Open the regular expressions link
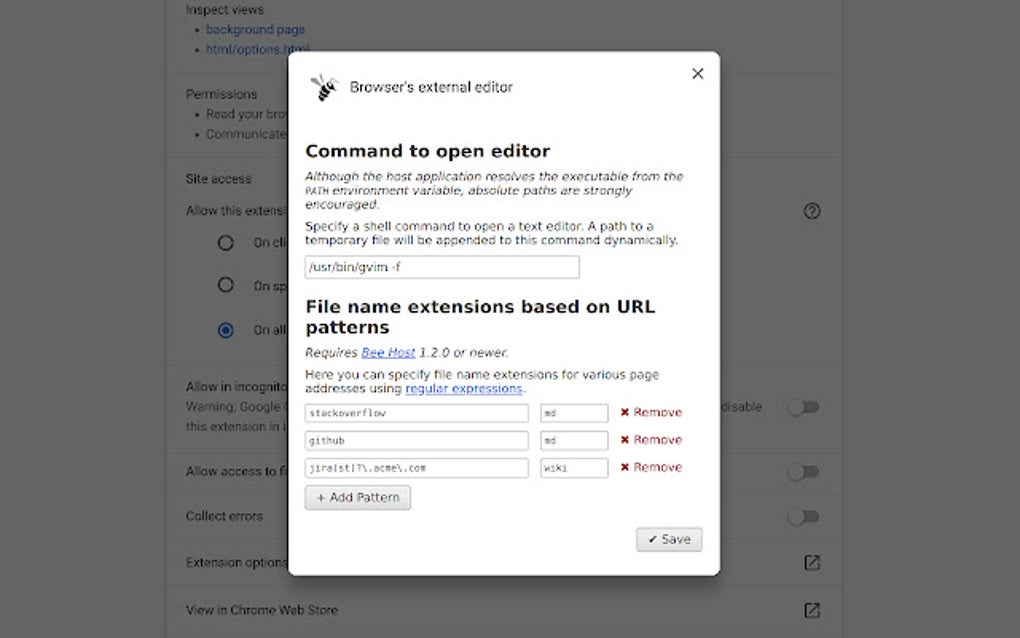The width and height of the screenshot is (1020, 638). (463, 389)
